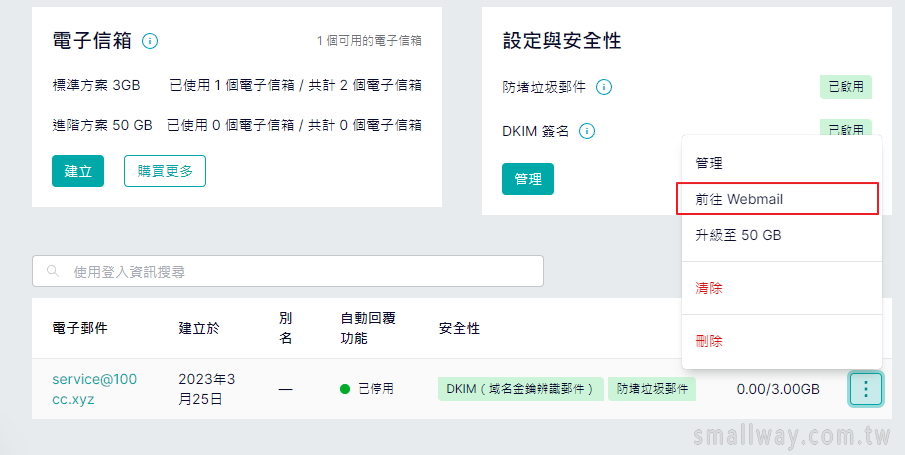The width and height of the screenshot is (905, 455).
Task: Click the 自動回覆功能 column header
Action: click(x=368, y=328)
